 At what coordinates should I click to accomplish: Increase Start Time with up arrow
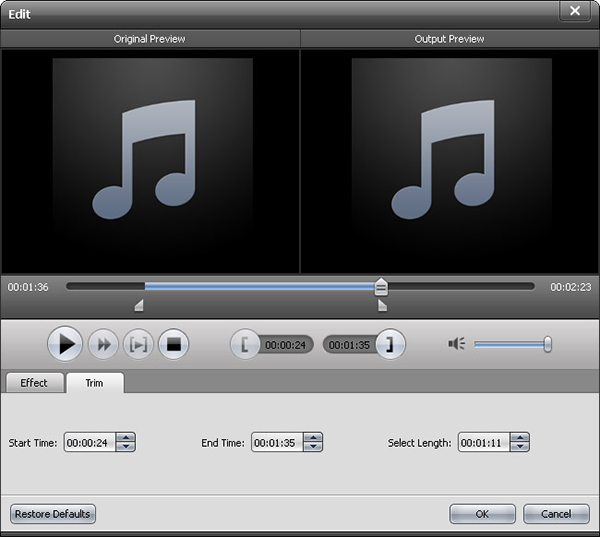pos(126,438)
